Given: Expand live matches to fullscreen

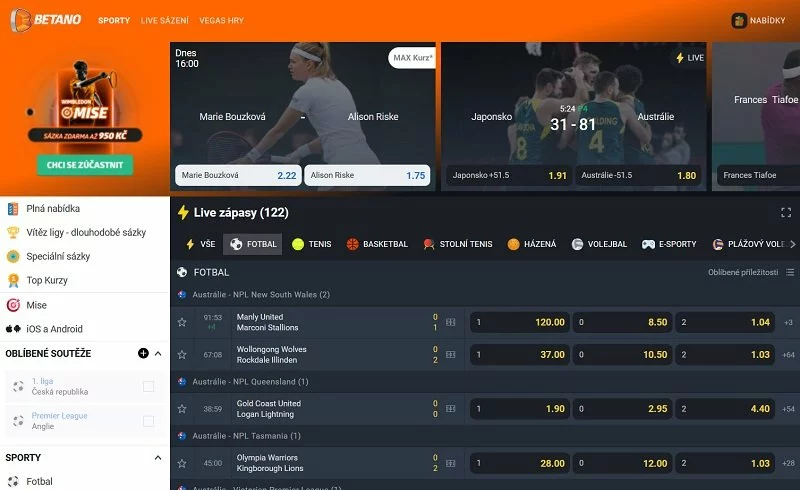Looking at the screenshot, I should tap(786, 212).
